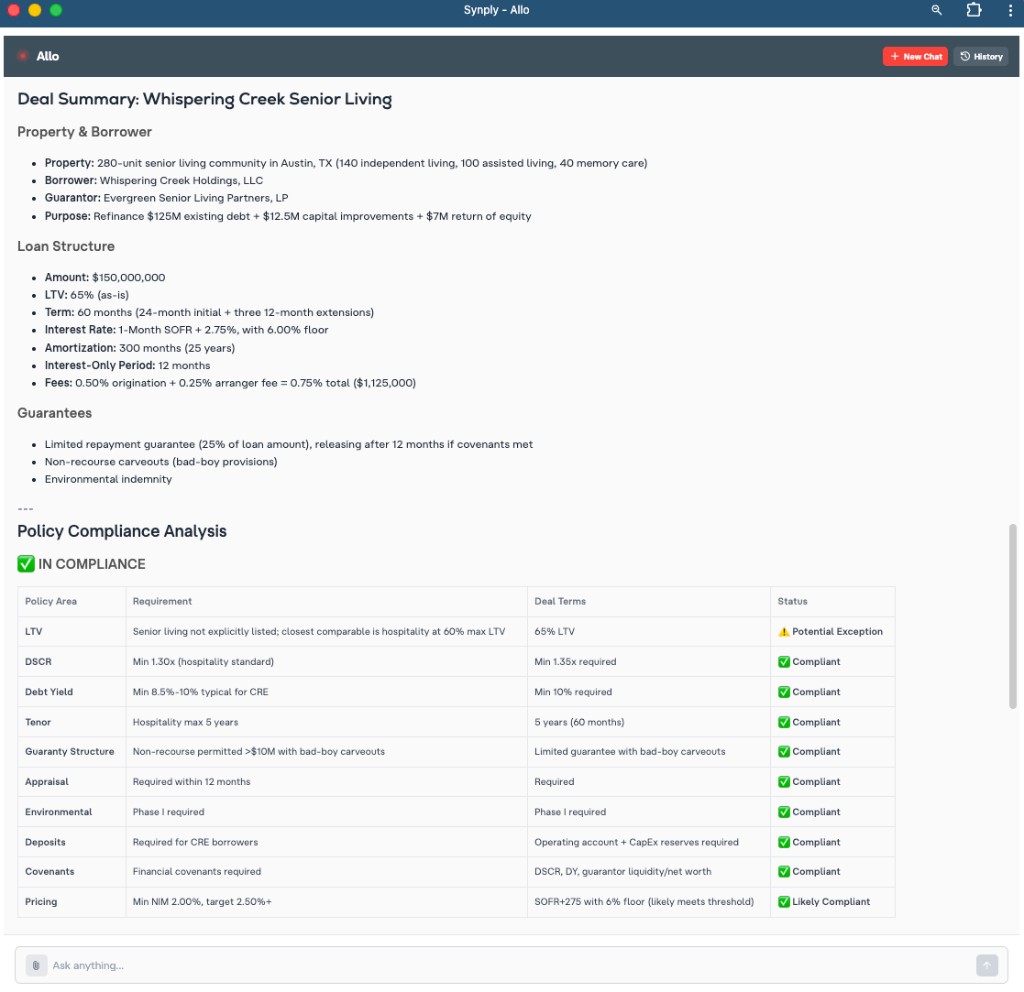Screen dimensions: 1024x992
Task: Select the Potential Exception status label
Action: [x=836, y=631]
